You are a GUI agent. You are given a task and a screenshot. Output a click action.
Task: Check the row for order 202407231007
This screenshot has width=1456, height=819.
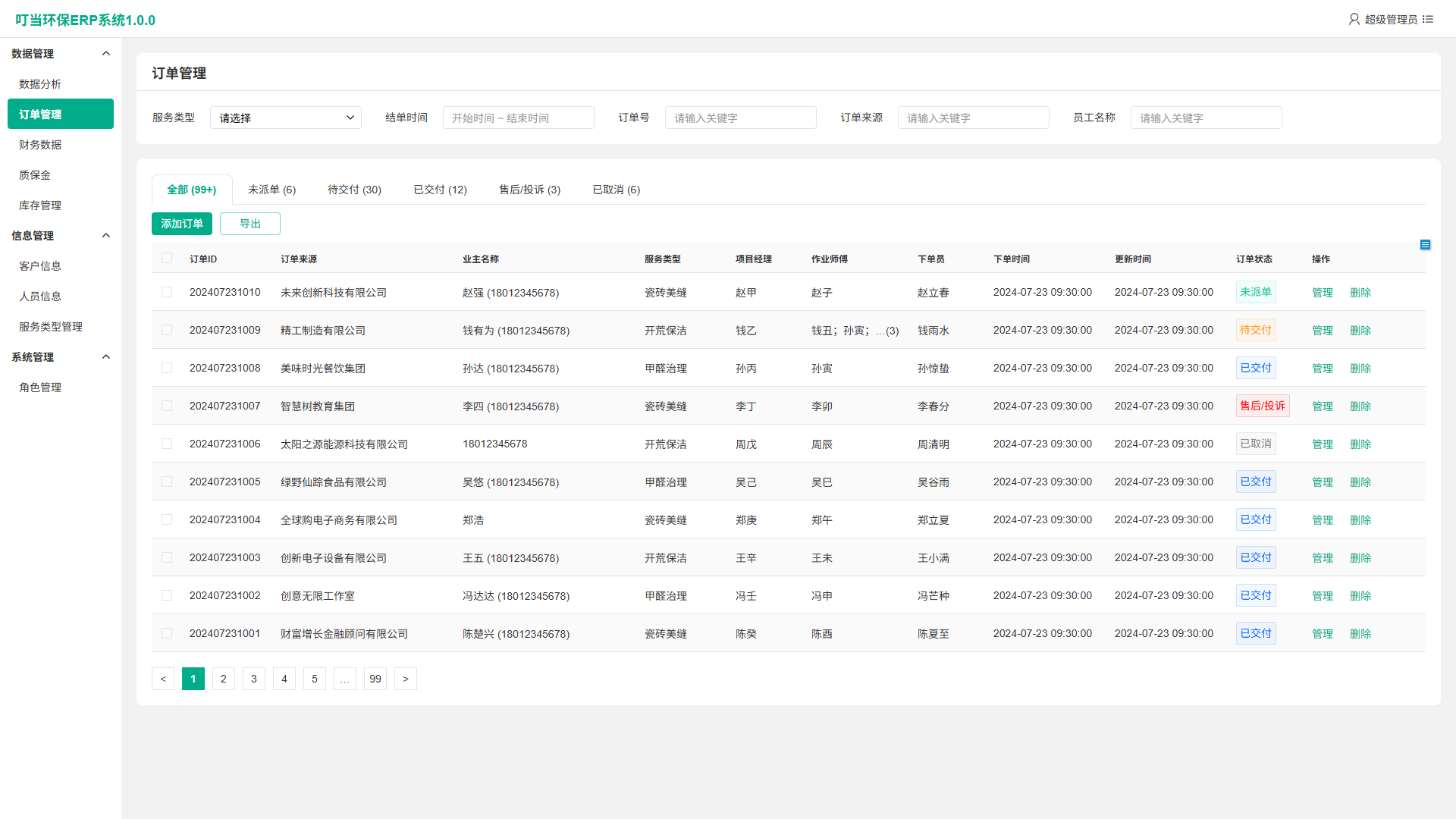pos(167,406)
